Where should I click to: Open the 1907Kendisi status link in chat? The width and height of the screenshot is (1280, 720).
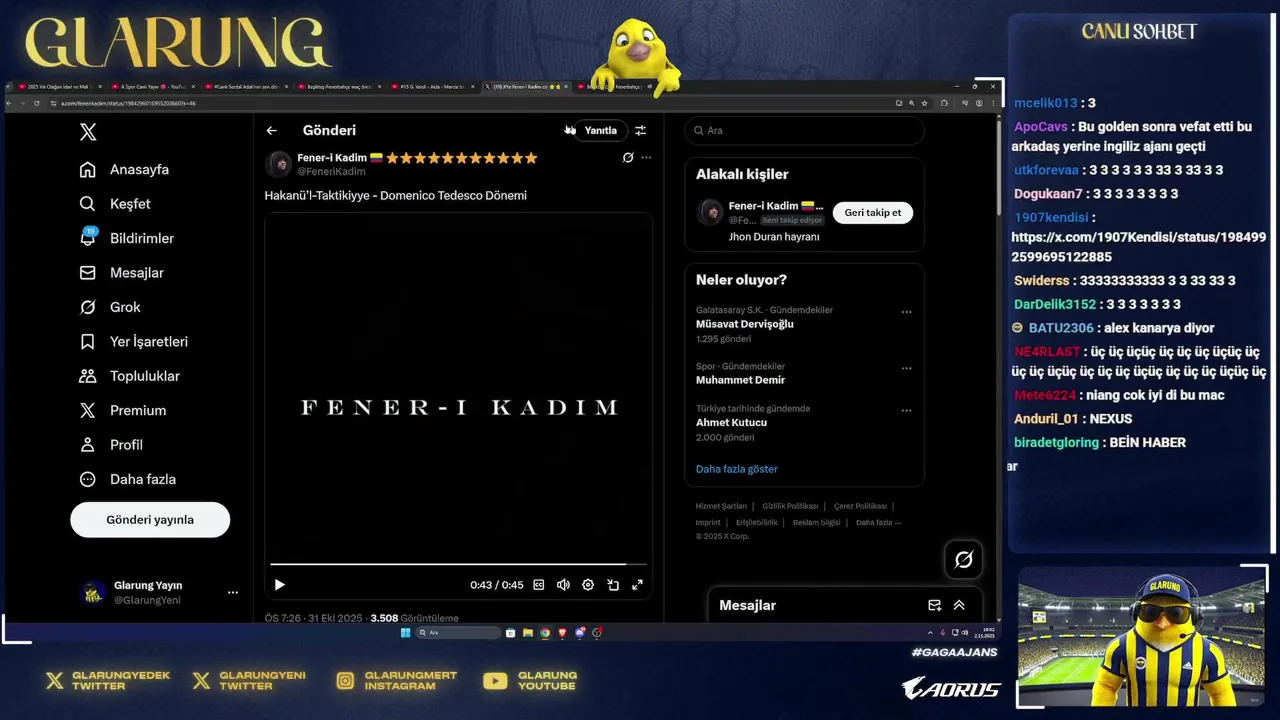pyautogui.click(x=1138, y=247)
